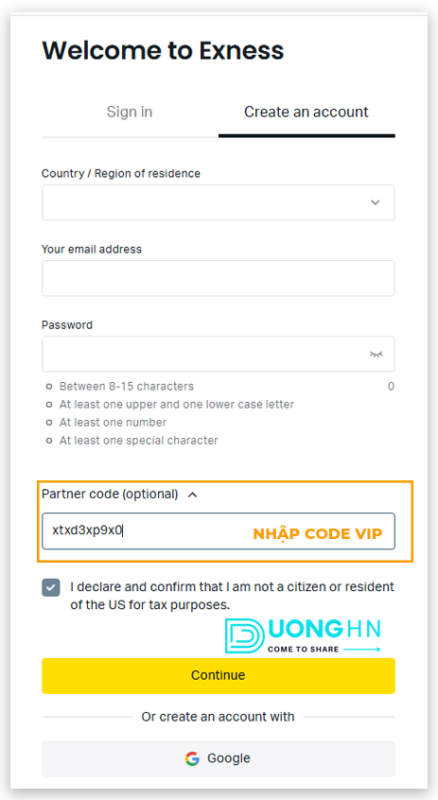The image size is (438, 800).
Task: Click the Between 8-15 characters rule bullet
Action: click(x=127, y=387)
